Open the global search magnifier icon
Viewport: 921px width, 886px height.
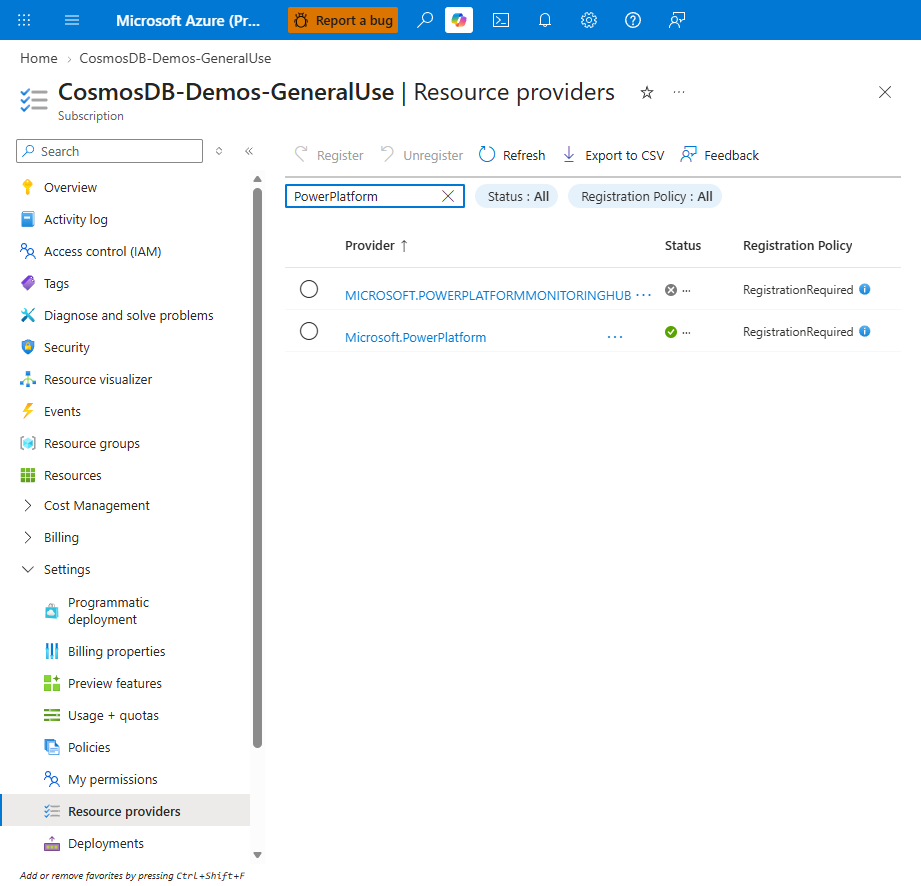425,21
